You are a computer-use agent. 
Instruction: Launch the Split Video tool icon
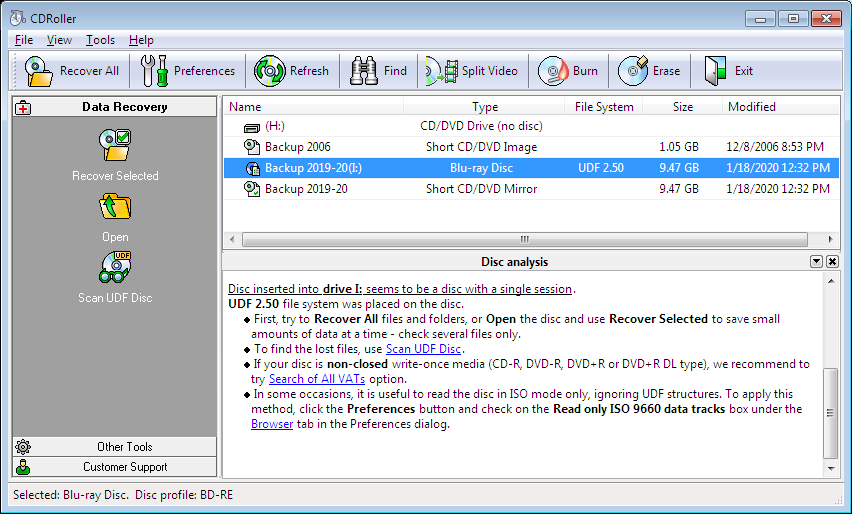coord(442,71)
